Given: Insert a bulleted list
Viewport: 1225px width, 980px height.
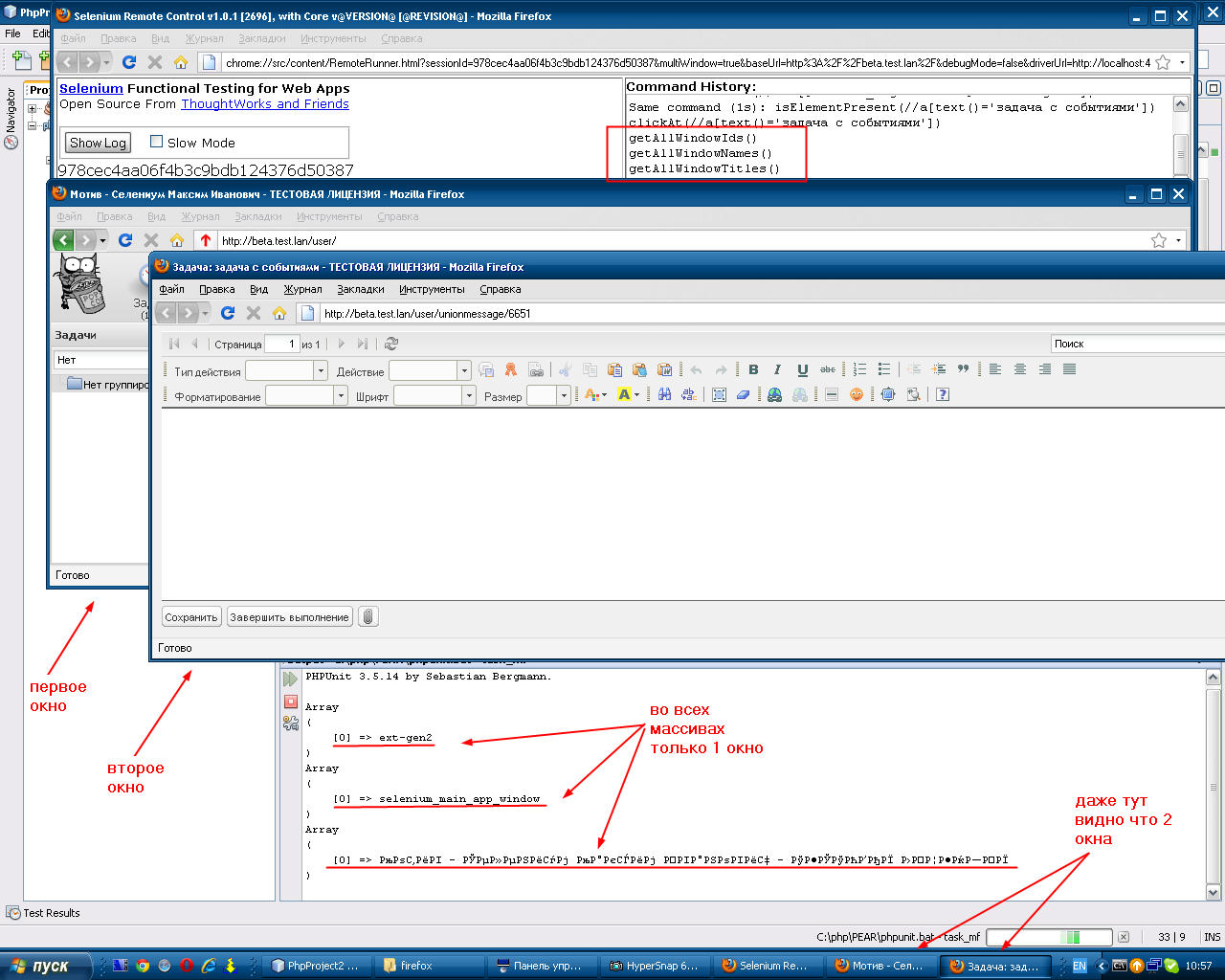Looking at the screenshot, I should point(884,369).
